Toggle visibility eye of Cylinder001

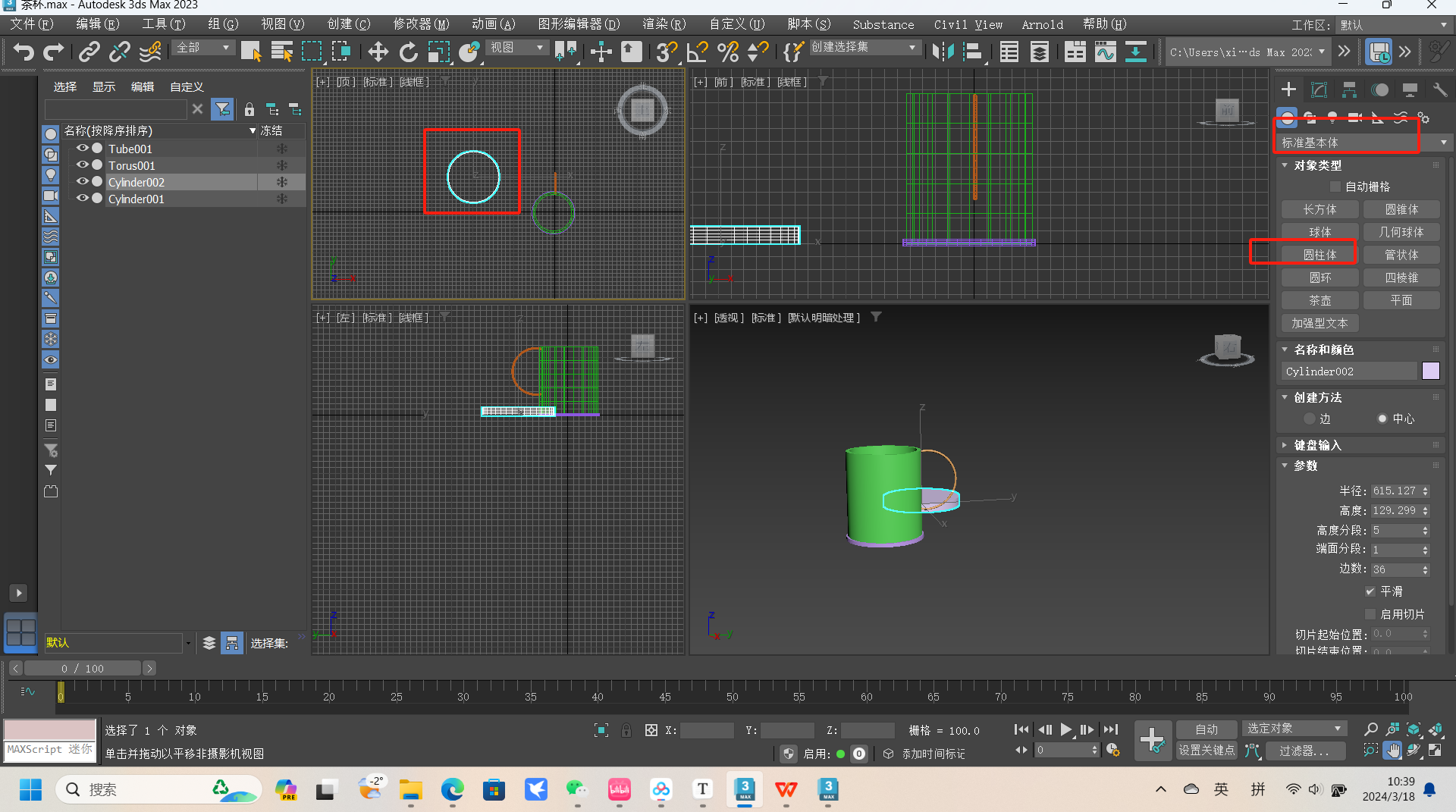pos(83,199)
